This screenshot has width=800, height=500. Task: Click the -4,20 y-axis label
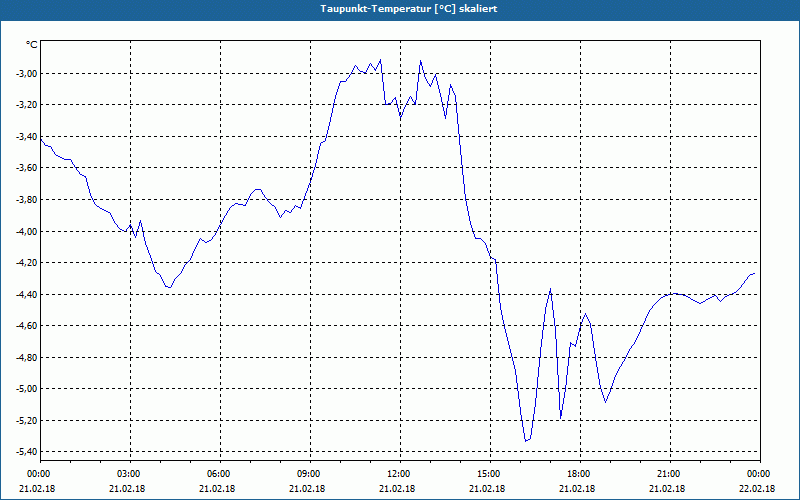click(x=27, y=262)
